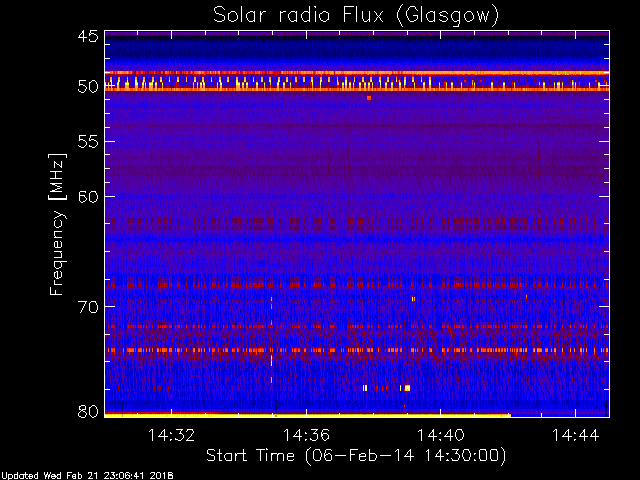Click the 80 frequency tick label
This screenshot has height=480, width=640.
click(88, 411)
